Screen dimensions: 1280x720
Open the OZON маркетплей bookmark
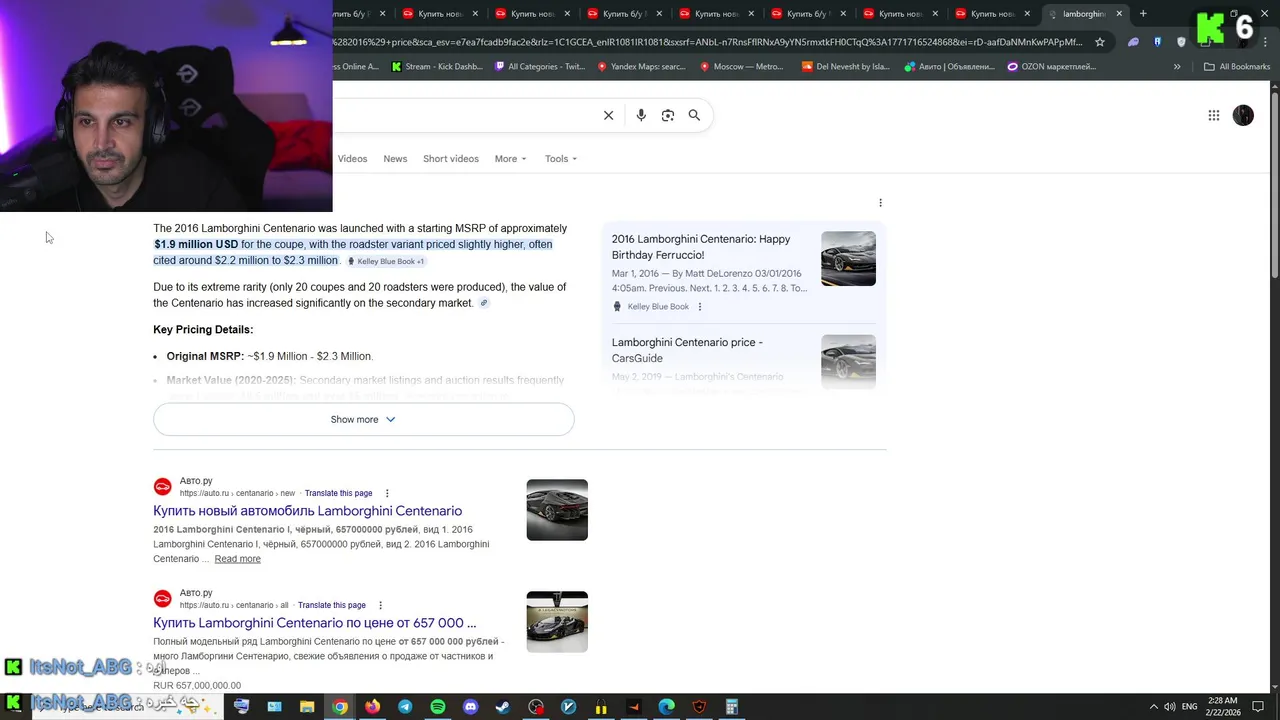1052,67
